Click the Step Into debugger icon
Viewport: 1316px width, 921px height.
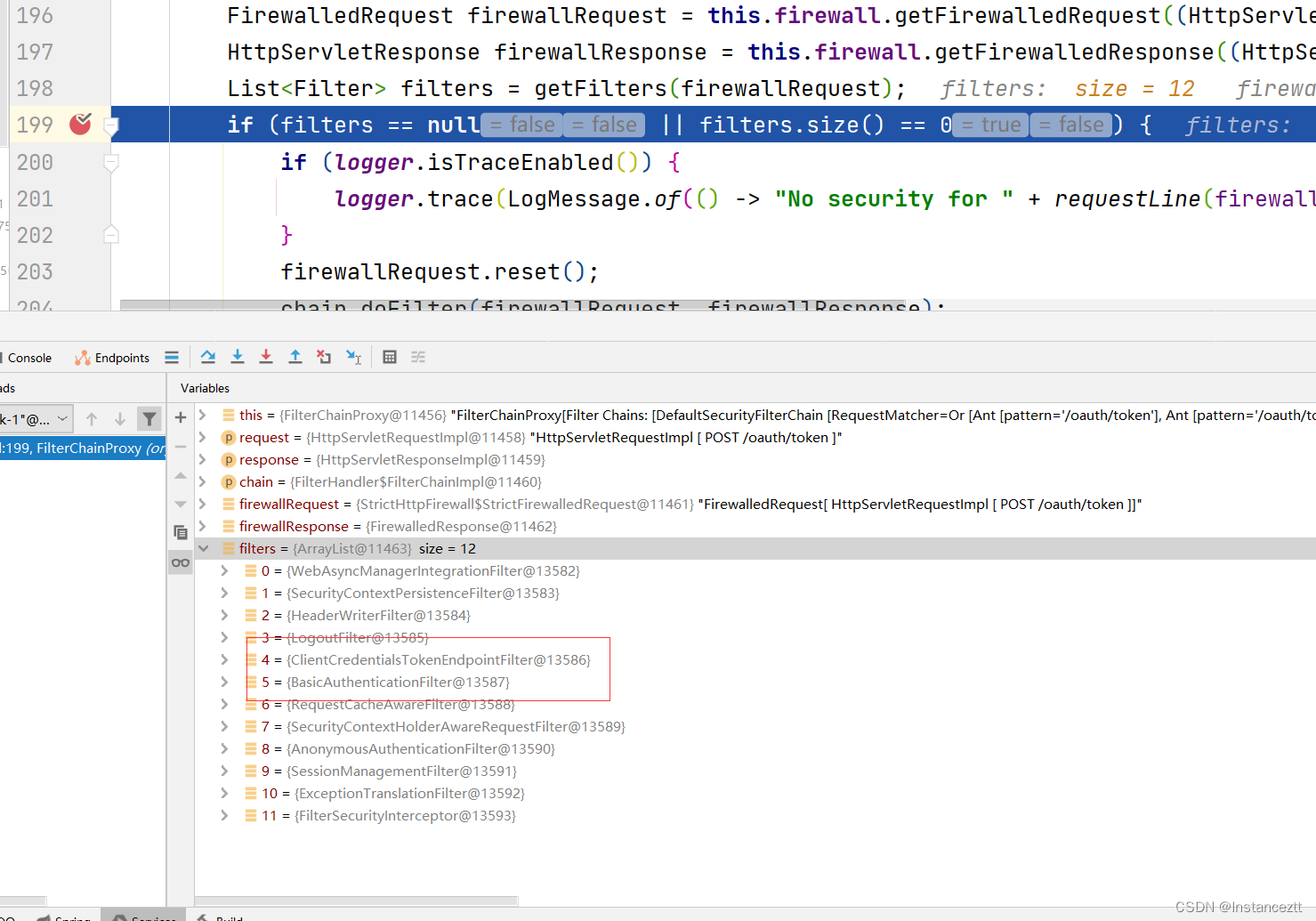pyautogui.click(x=238, y=357)
